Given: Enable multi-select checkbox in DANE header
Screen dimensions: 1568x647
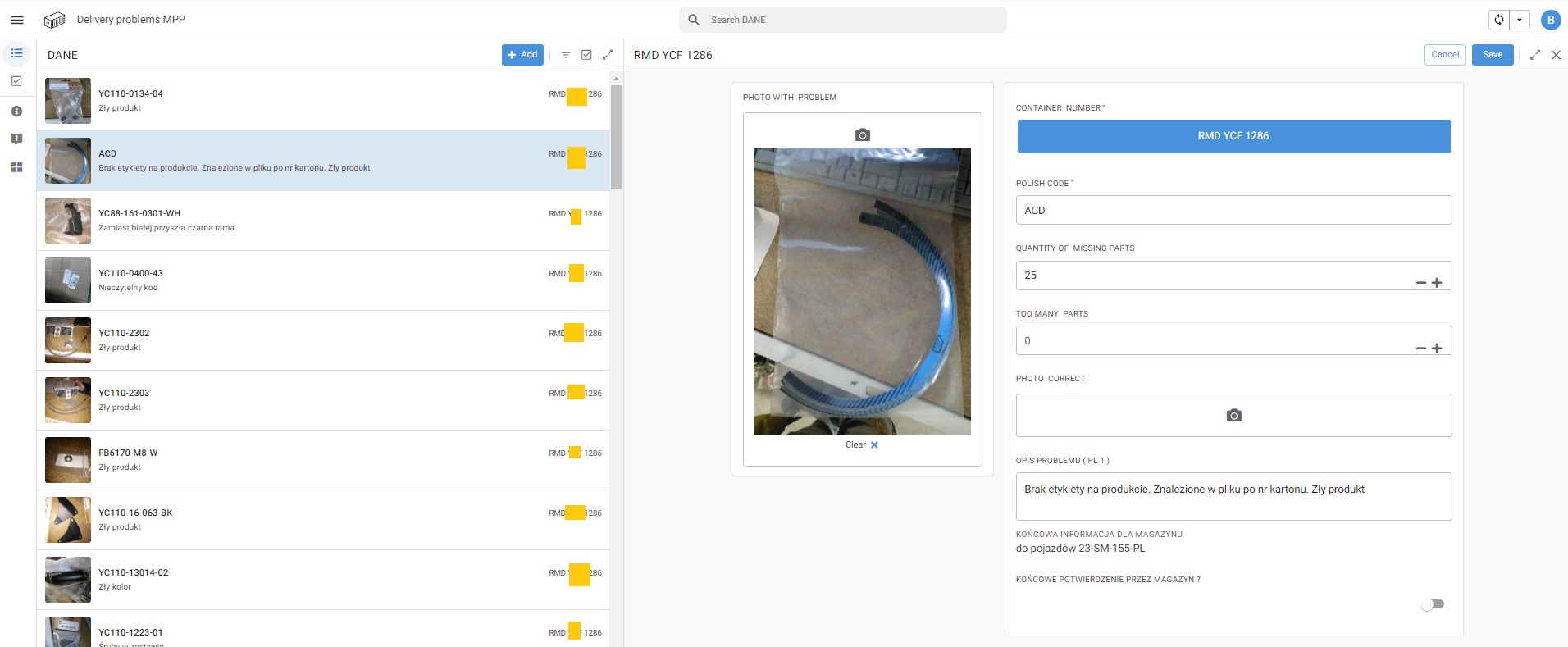Looking at the screenshot, I should pos(586,55).
